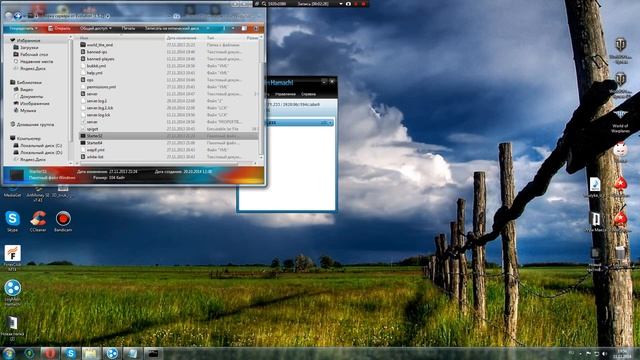The width and height of the screenshot is (640, 360).
Task: Select the Starter32 batch file
Action: point(169,136)
